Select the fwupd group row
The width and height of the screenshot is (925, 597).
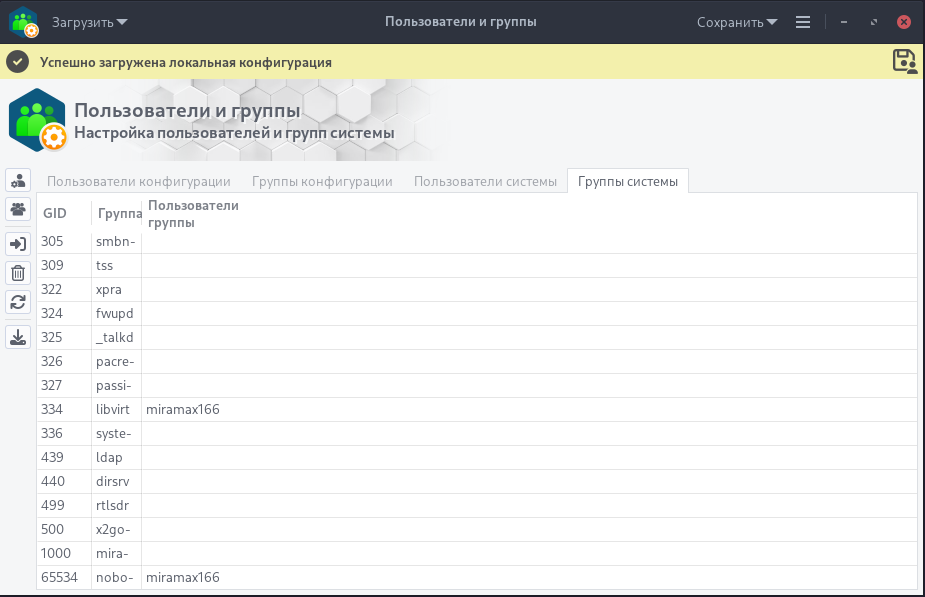pyautogui.click(x=114, y=313)
